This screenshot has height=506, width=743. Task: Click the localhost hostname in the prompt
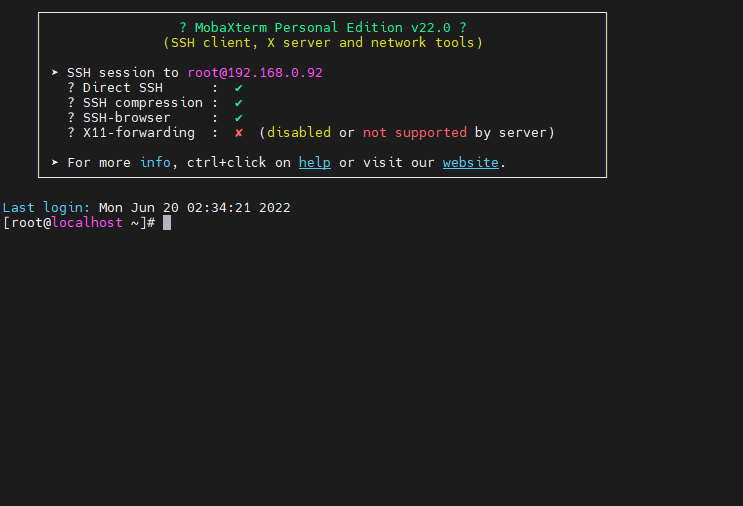tap(87, 223)
